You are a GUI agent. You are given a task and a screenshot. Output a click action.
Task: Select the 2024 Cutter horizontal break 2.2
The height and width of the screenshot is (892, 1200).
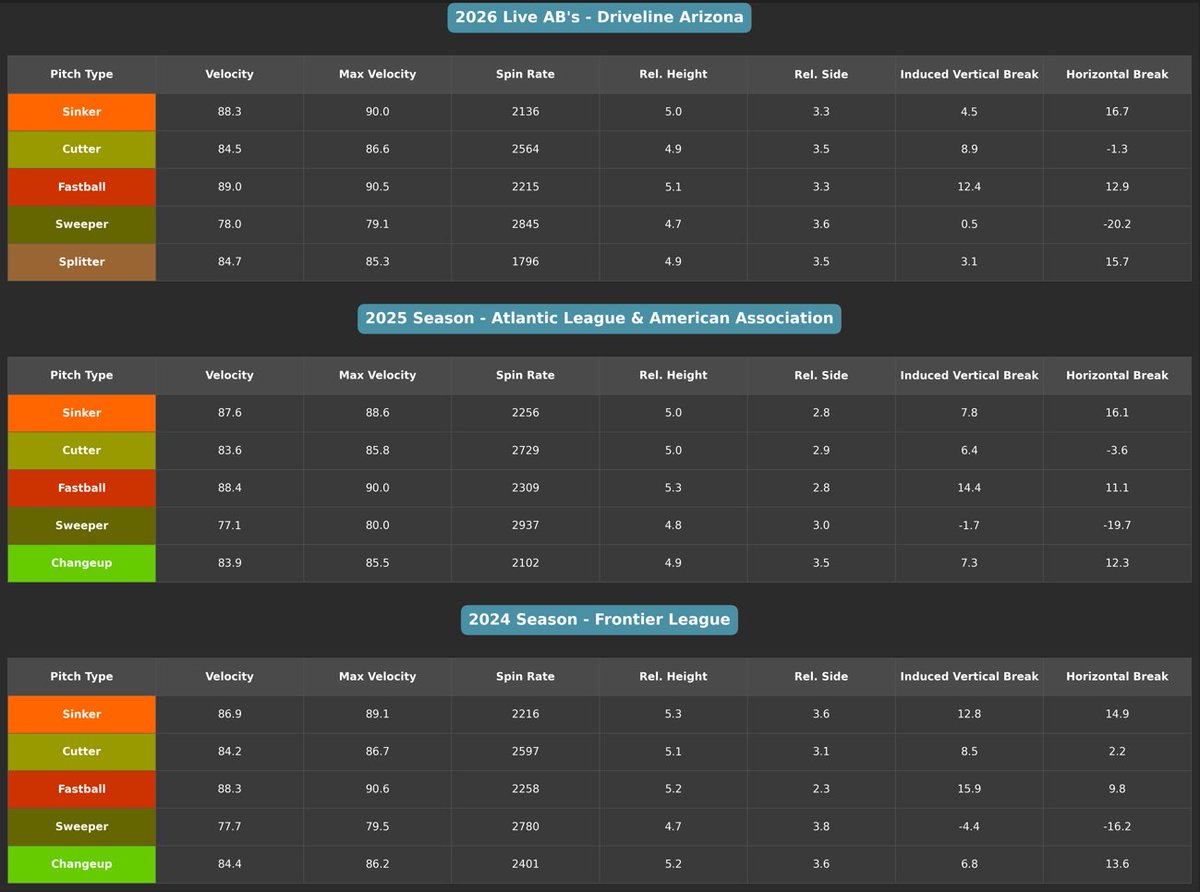pyautogui.click(x=1117, y=751)
